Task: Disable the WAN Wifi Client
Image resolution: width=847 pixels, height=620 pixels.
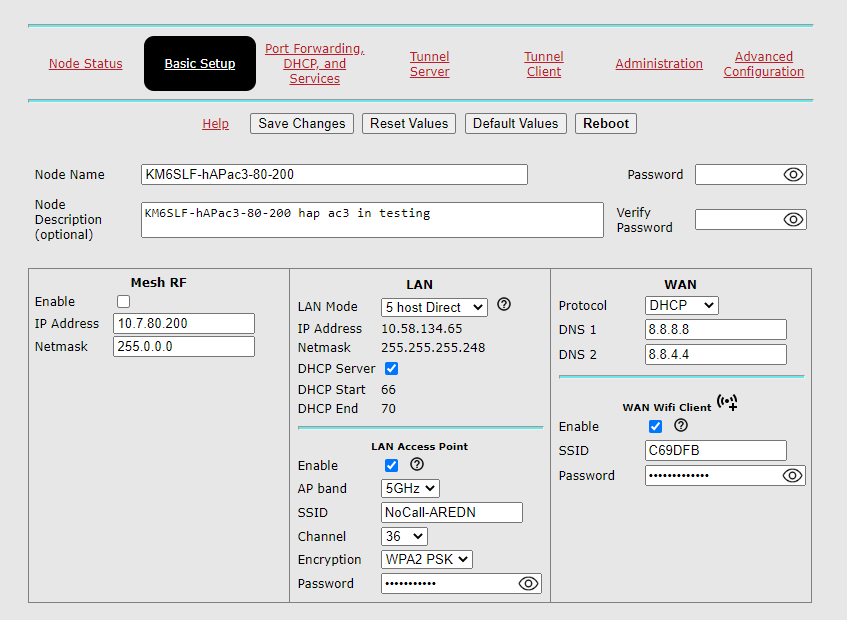Action: [x=655, y=426]
